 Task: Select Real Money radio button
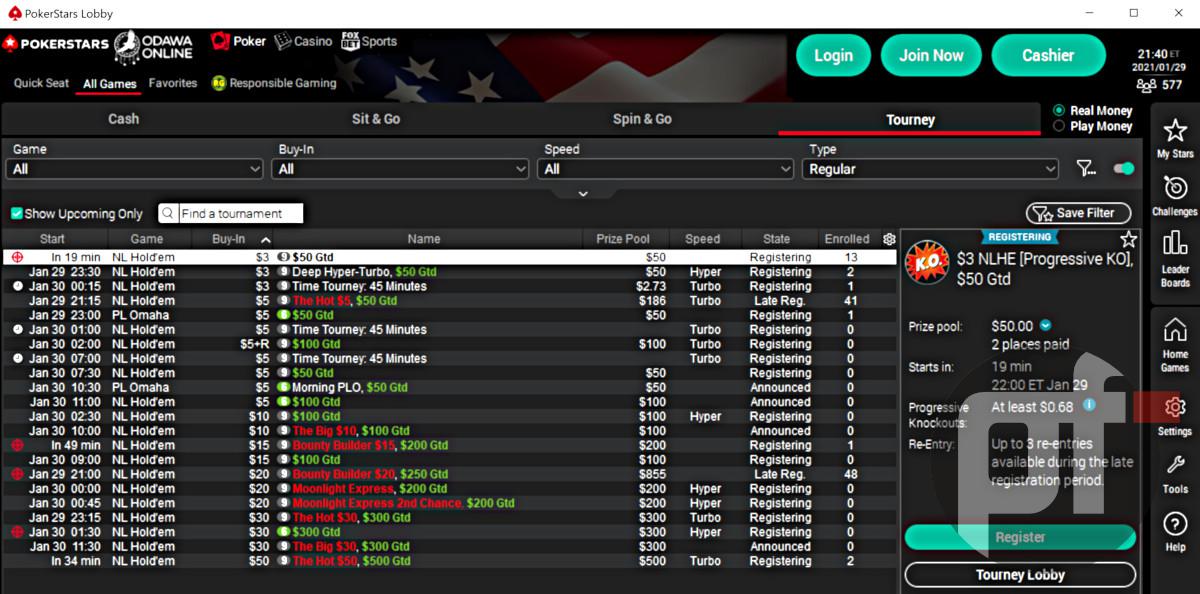coord(1059,110)
